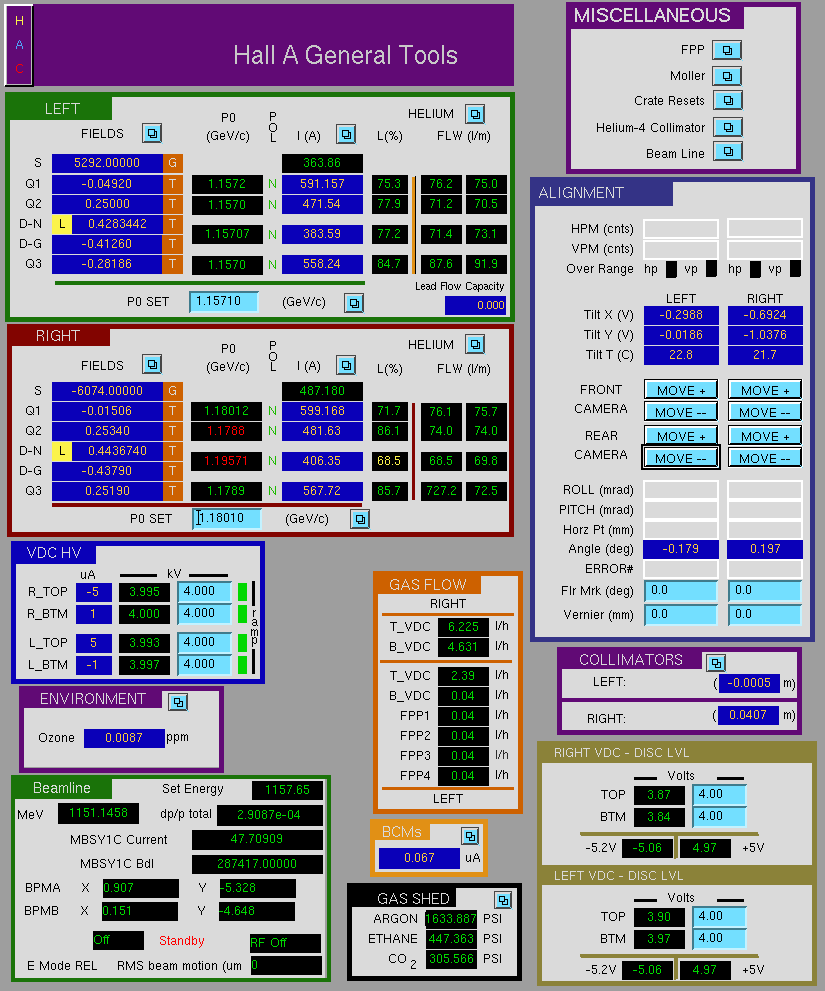Click RIGHT VDC BTM disc level setpoint
This screenshot has width=825, height=991.
point(719,817)
